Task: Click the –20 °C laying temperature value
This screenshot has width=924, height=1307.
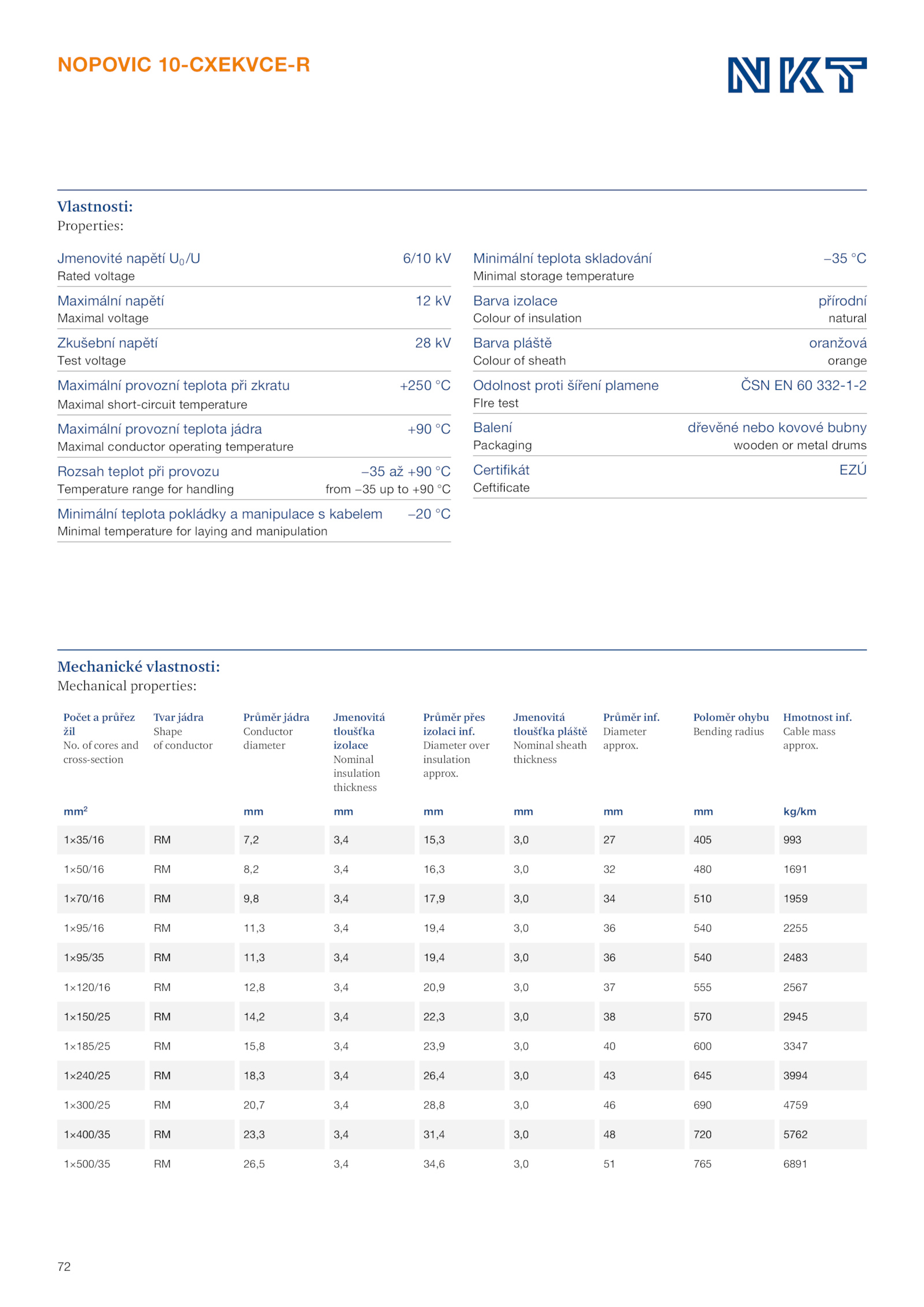Action: pyautogui.click(x=429, y=514)
